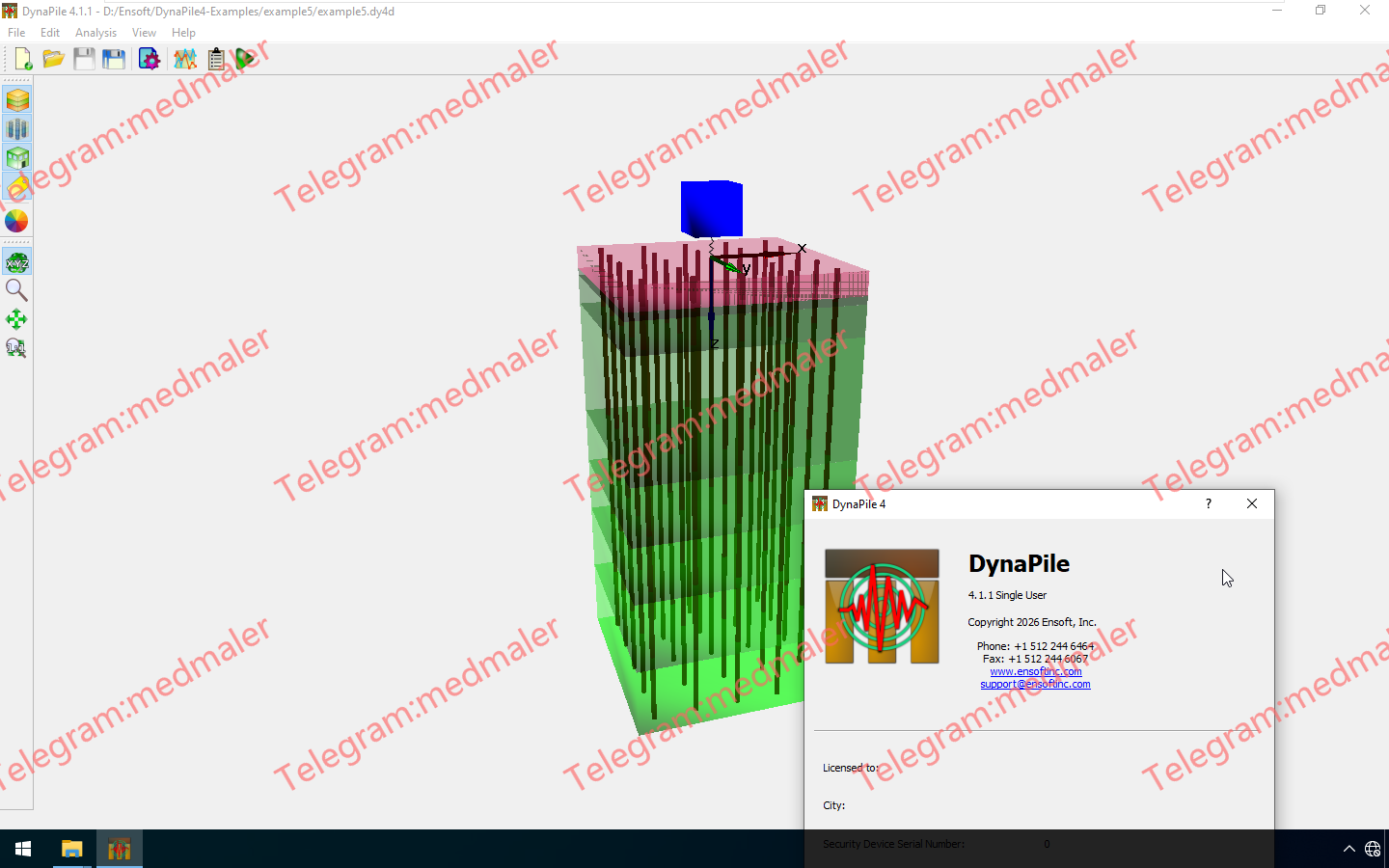This screenshot has height=868, width=1389.
Task: Click the "City:" label
Action: [833, 805]
